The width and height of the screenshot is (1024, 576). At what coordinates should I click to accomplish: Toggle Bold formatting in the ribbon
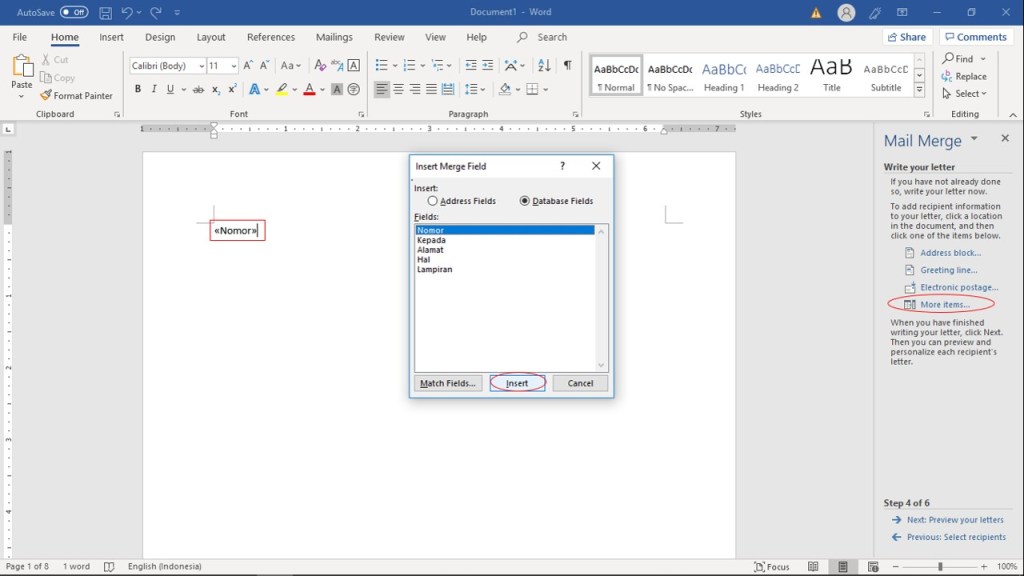click(x=138, y=89)
